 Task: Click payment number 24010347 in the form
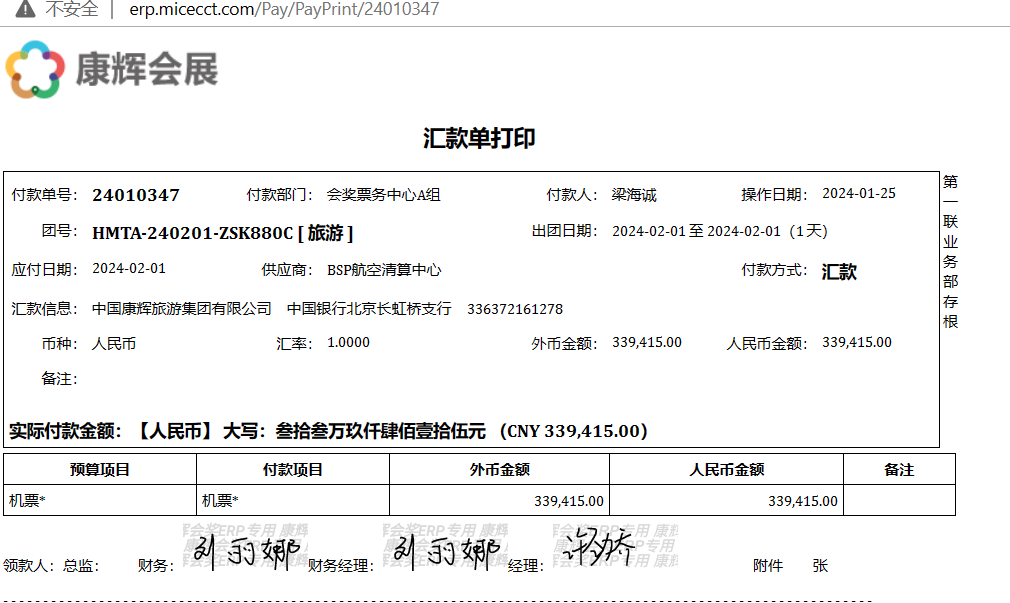136,195
